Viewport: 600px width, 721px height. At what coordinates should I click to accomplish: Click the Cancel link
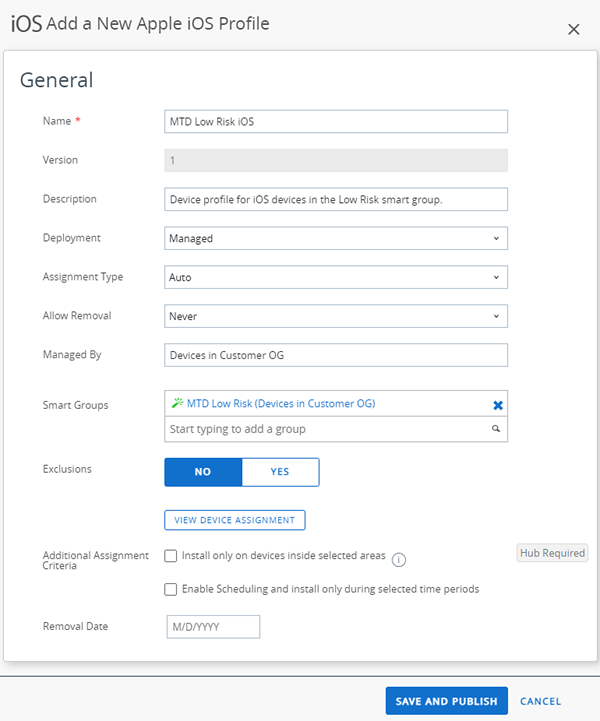coord(540,701)
